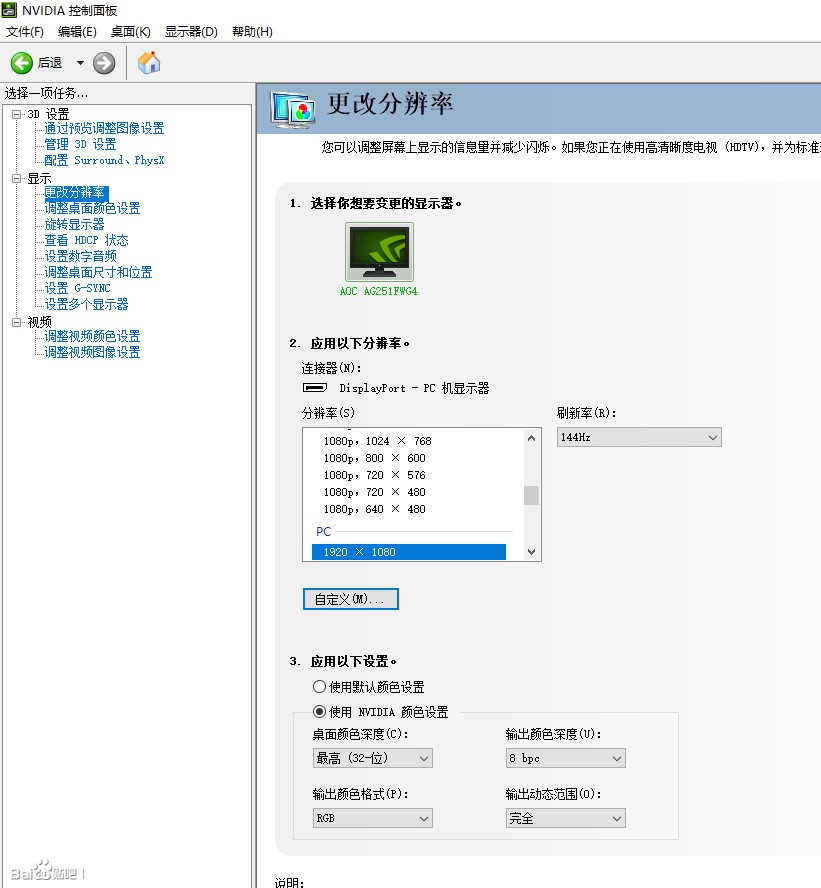Open the 文件(F) menu
The image size is (821, 888).
point(24,32)
